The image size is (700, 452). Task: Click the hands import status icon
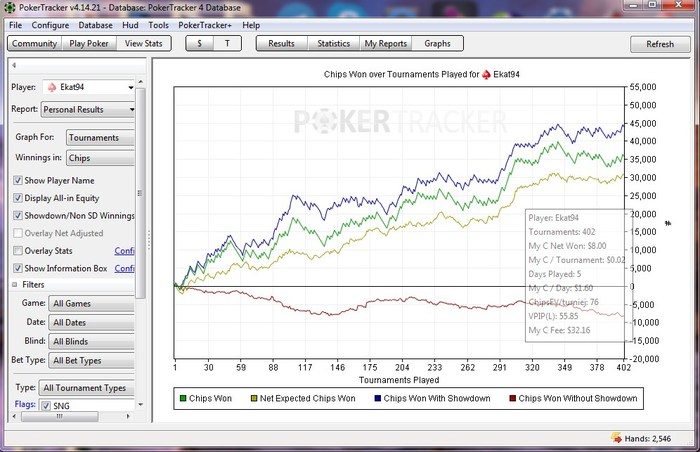(x=617, y=438)
